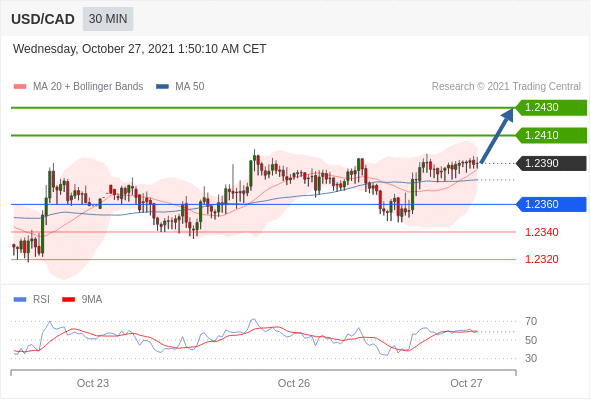Viewport: 590px width, 400px height.
Task: Click the pink MA 20 color swatch
Action: click(20, 87)
